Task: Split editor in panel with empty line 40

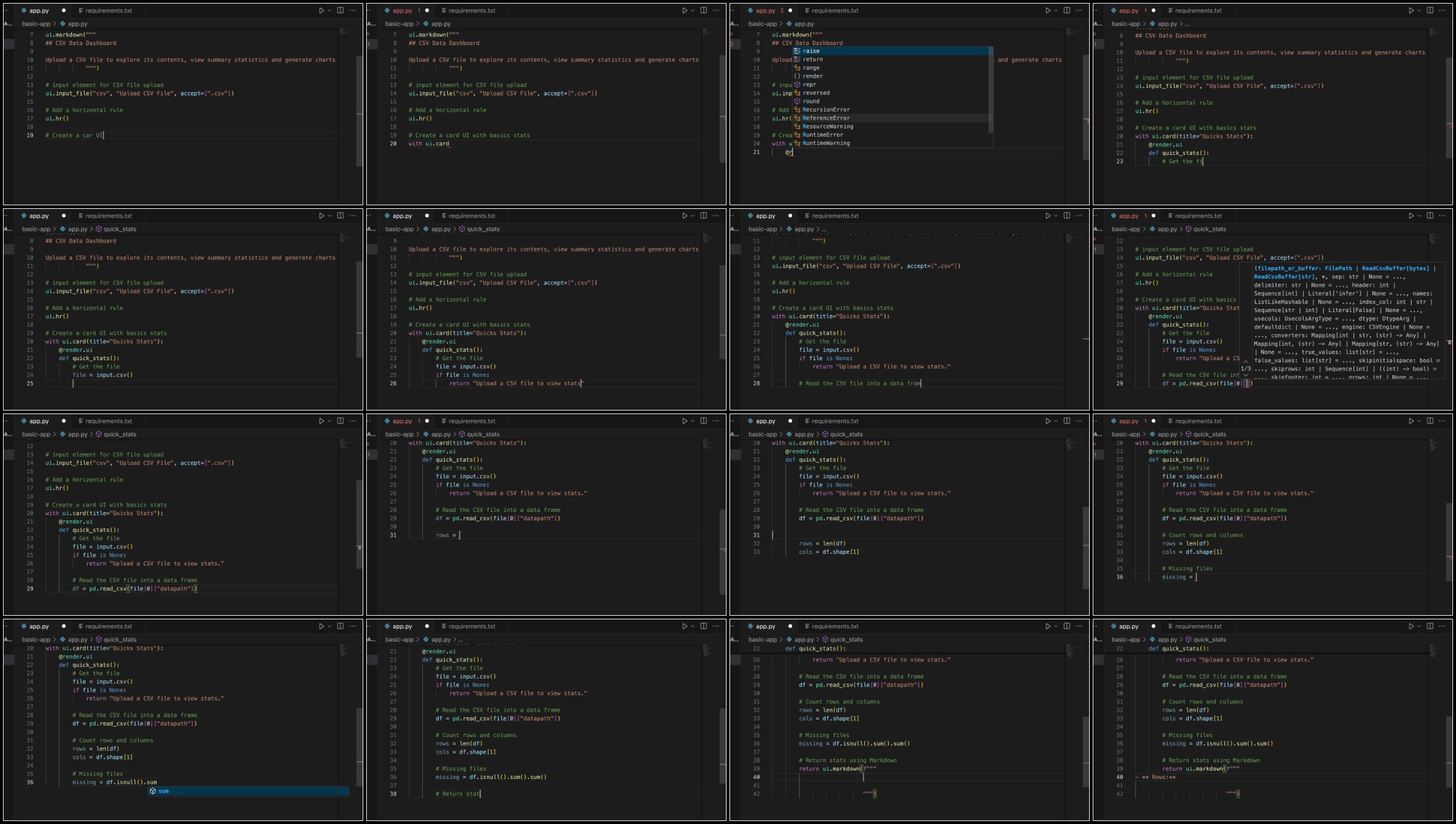Action: [x=1067, y=626]
